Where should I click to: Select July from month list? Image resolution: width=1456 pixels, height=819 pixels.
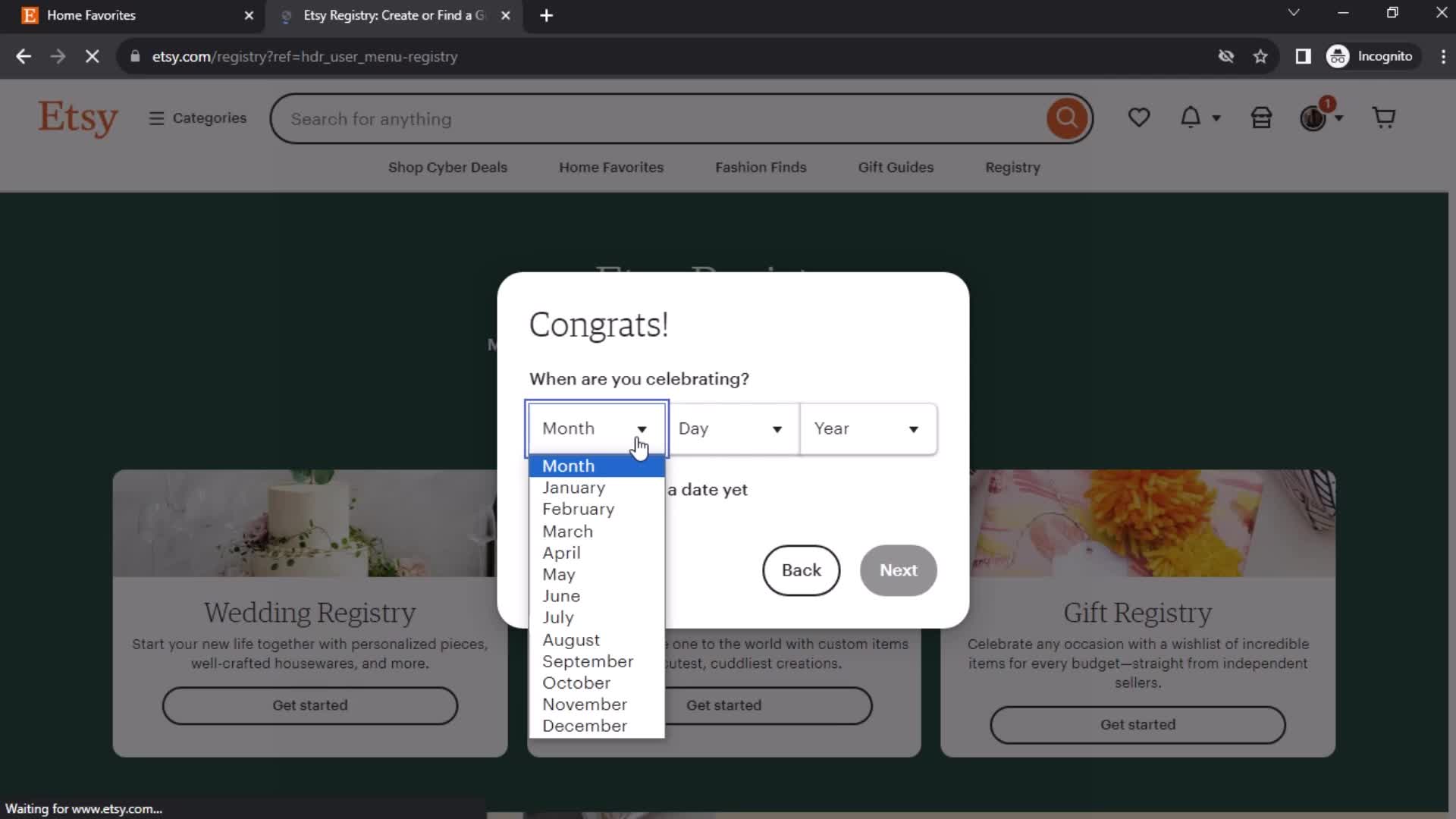point(559,617)
